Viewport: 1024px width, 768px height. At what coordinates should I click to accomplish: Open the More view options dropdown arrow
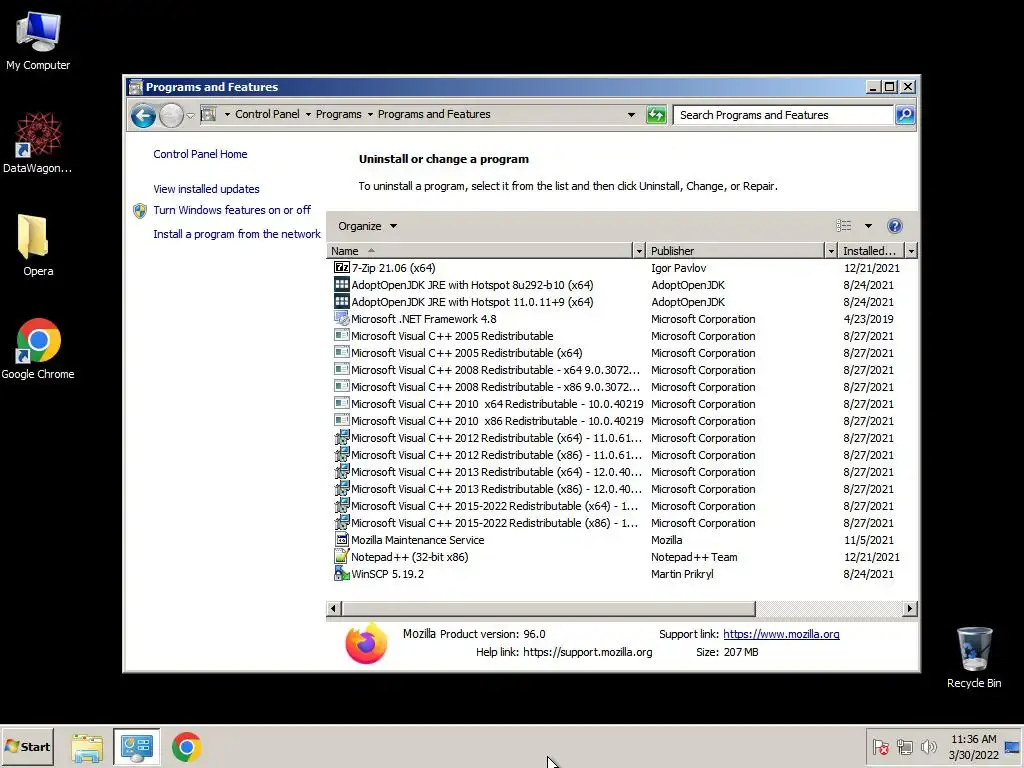coord(868,226)
